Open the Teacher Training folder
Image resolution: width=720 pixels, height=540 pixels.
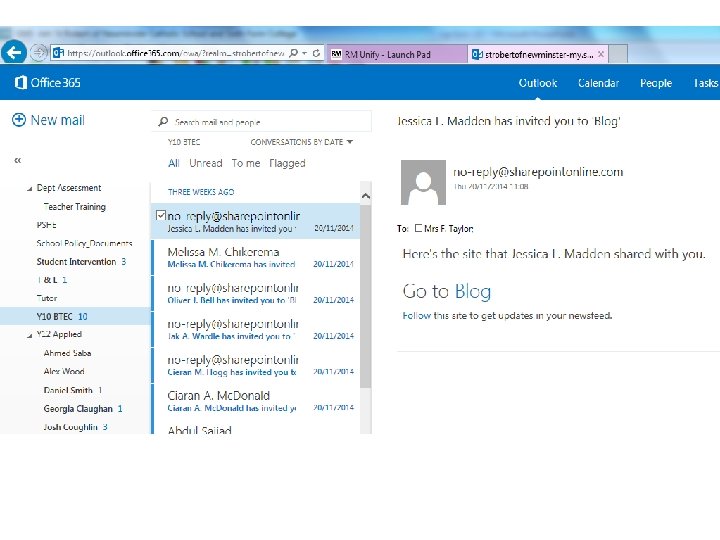click(x=74, y=207)
